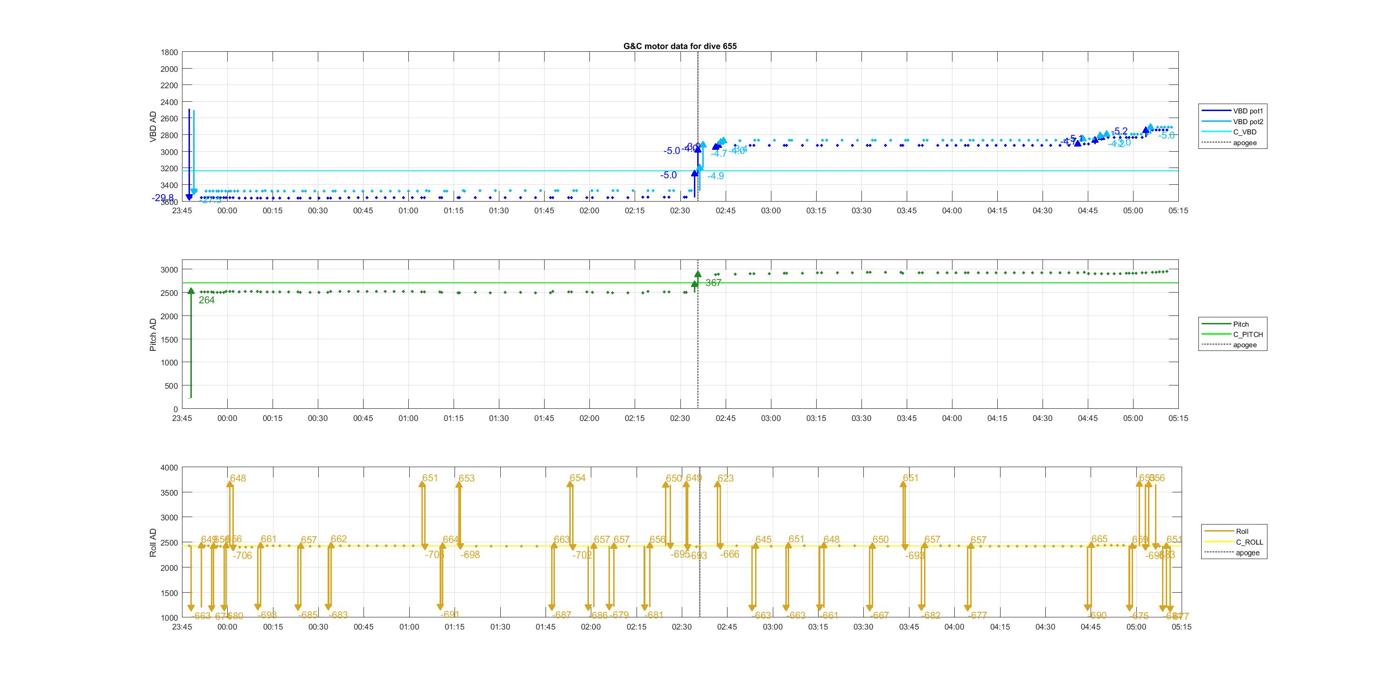
Task: Click the "500" tick on Pitch y-axis
Action: pos(172,386)
